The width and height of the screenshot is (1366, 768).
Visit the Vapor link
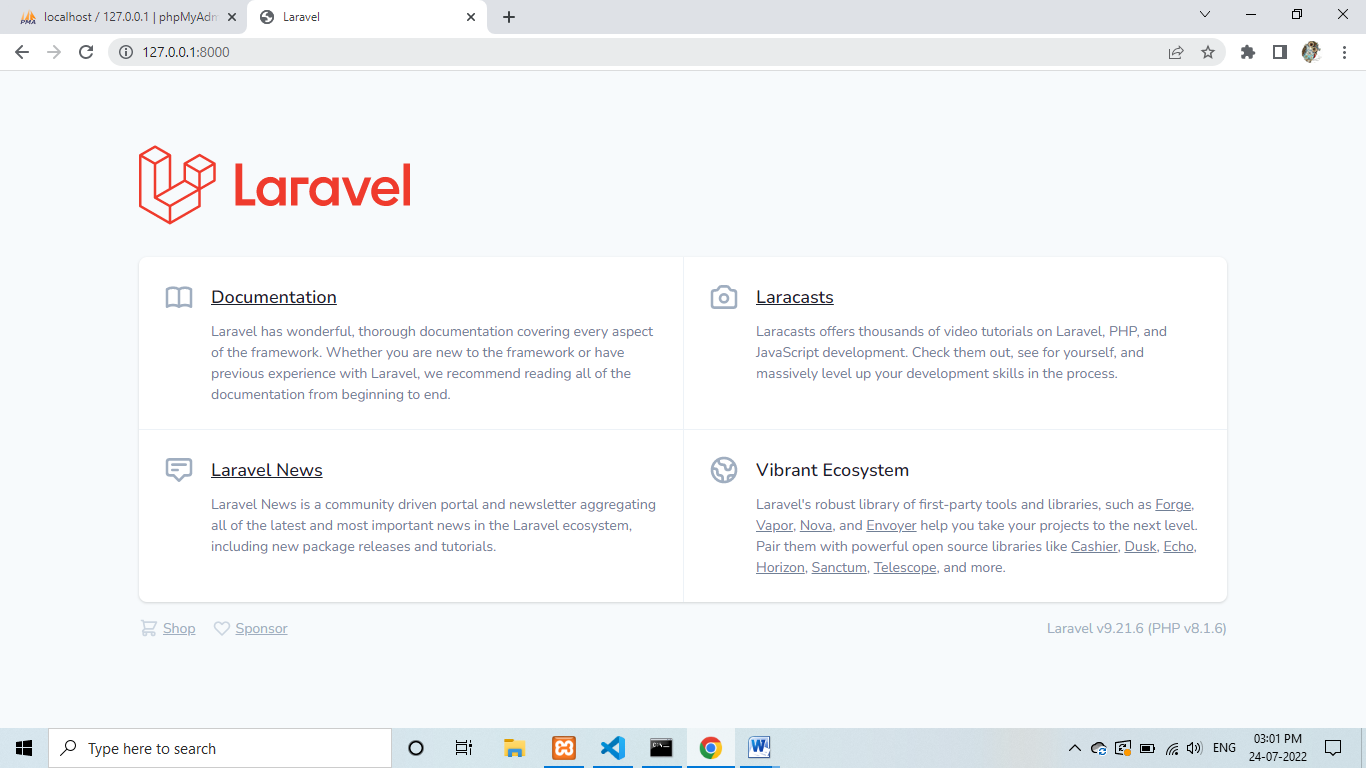pyautogui.click(x=774, y=526)
